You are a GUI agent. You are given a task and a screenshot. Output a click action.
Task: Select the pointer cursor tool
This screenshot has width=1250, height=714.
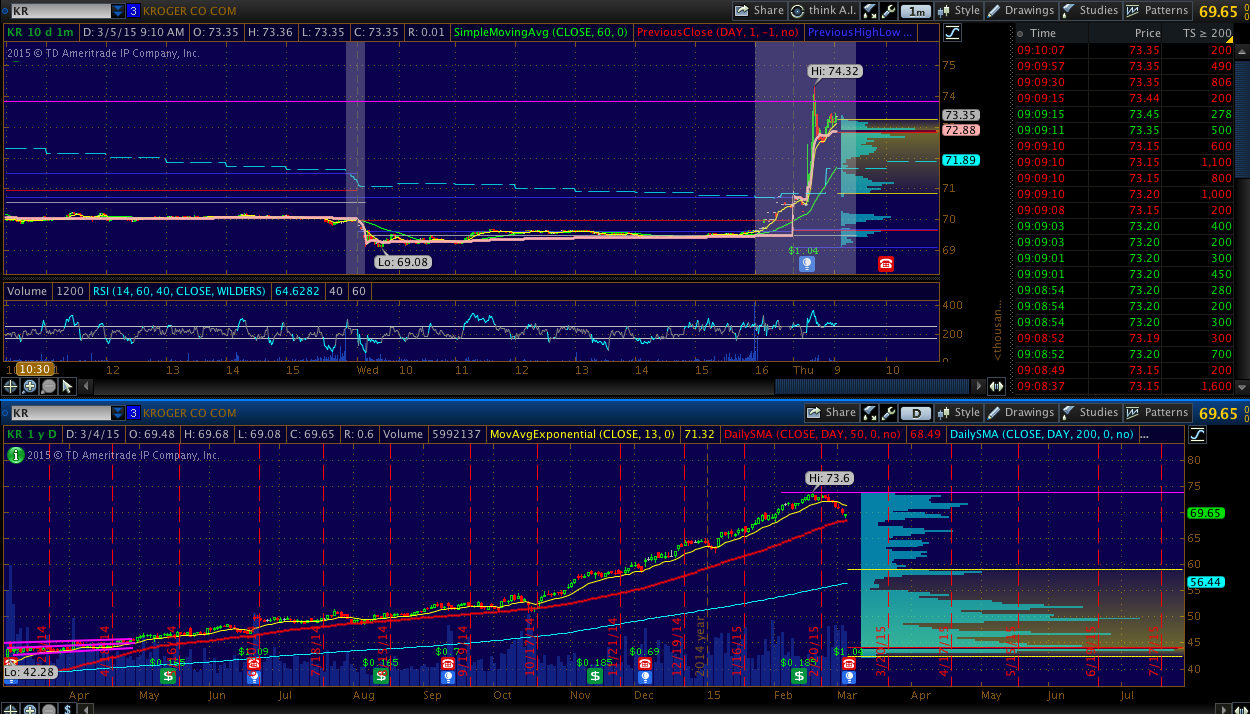pos(67,386)
